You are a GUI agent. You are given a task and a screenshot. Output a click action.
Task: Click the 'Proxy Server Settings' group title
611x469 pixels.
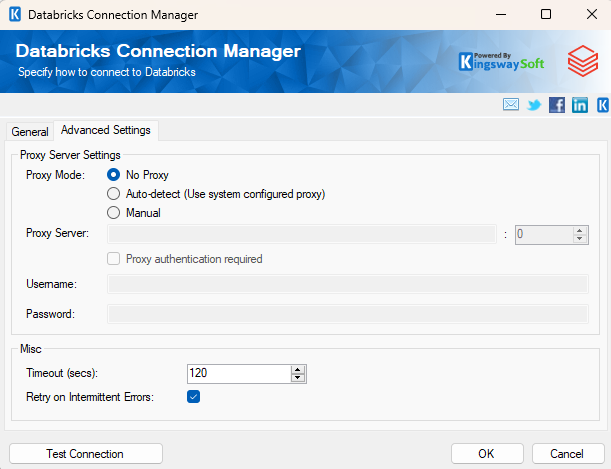(70, 155)
